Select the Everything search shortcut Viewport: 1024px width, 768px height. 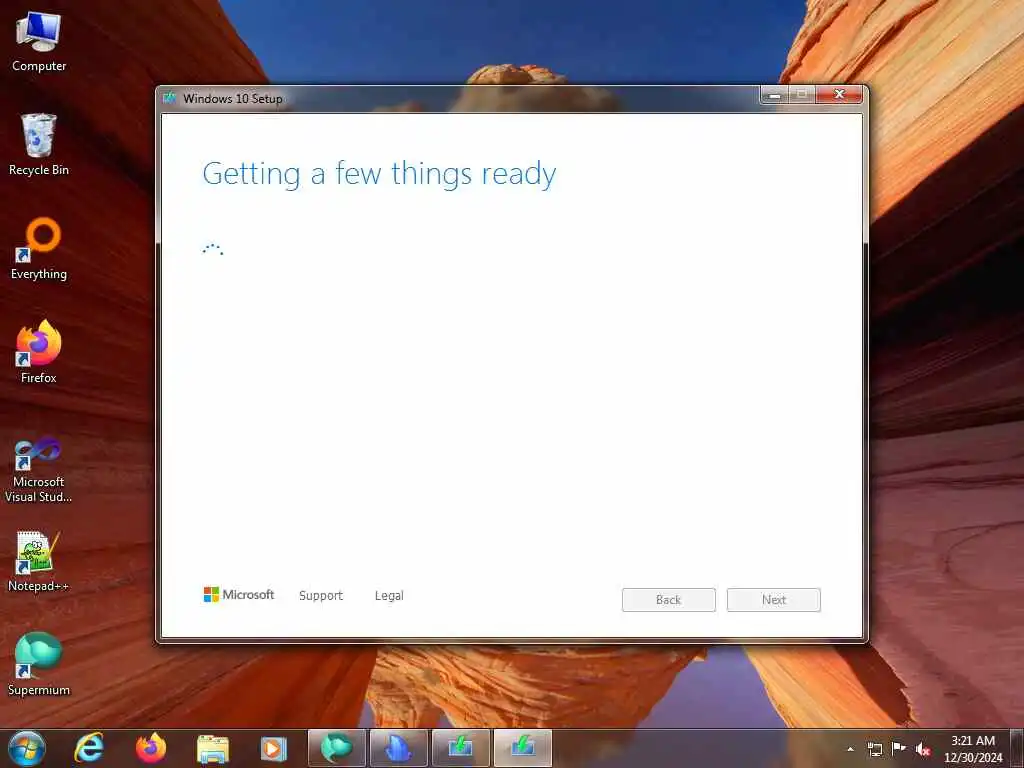[x=39, y=249]
